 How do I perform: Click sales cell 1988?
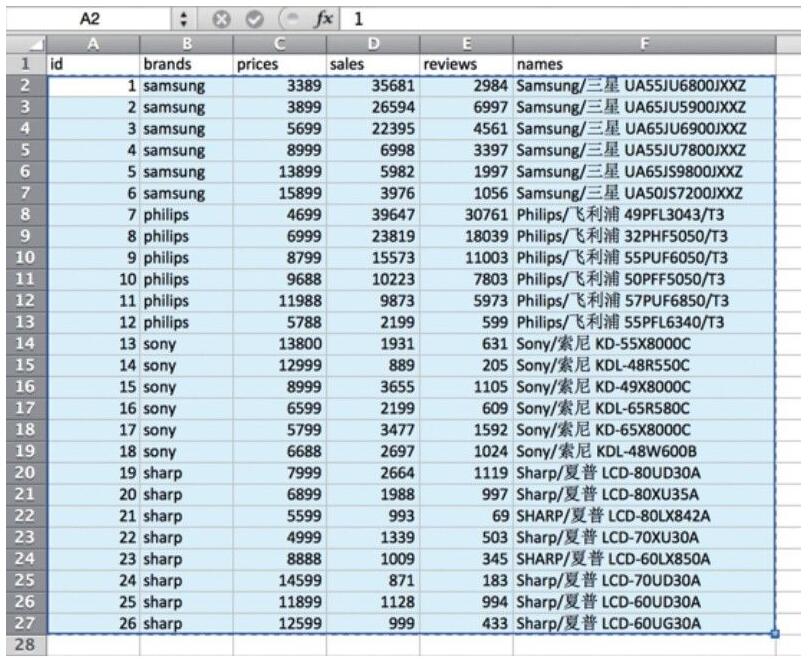(373, 494)
